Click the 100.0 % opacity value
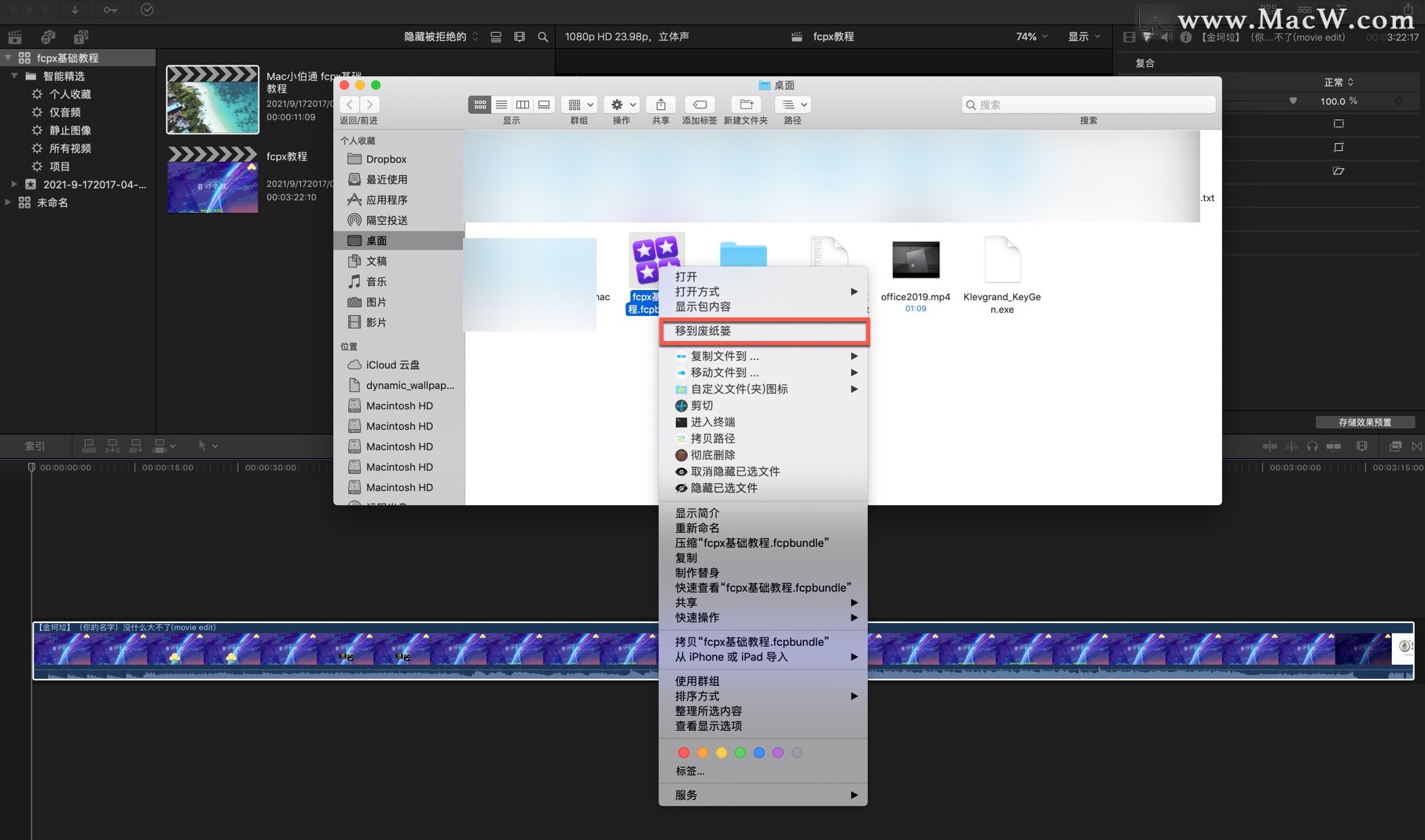 (x=1339, y=101)
